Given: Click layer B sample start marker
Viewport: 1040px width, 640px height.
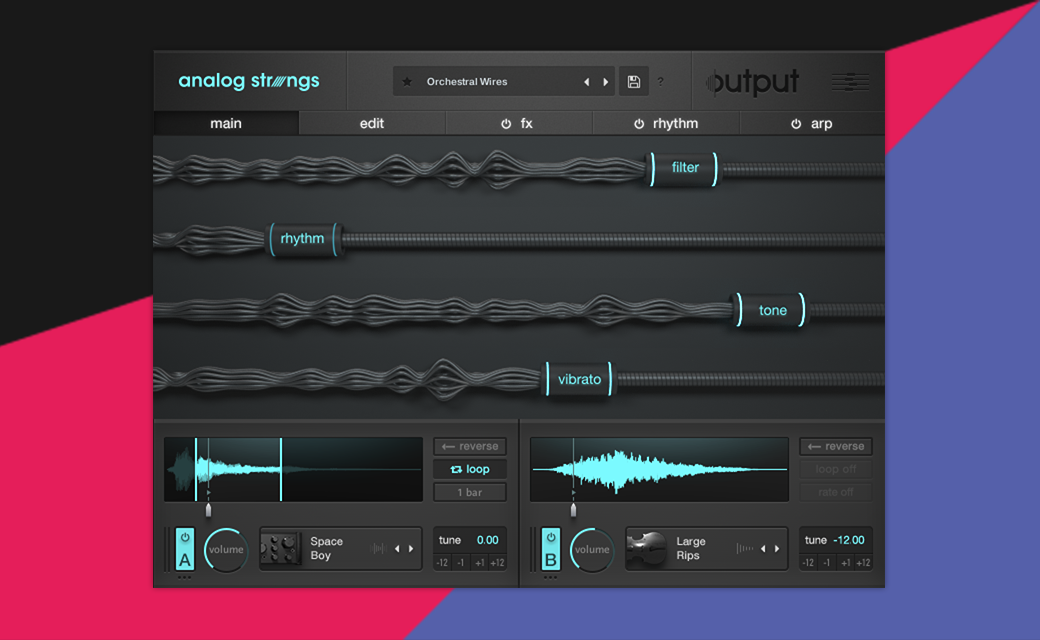Looking at the screenshot, I should (574, 509).
